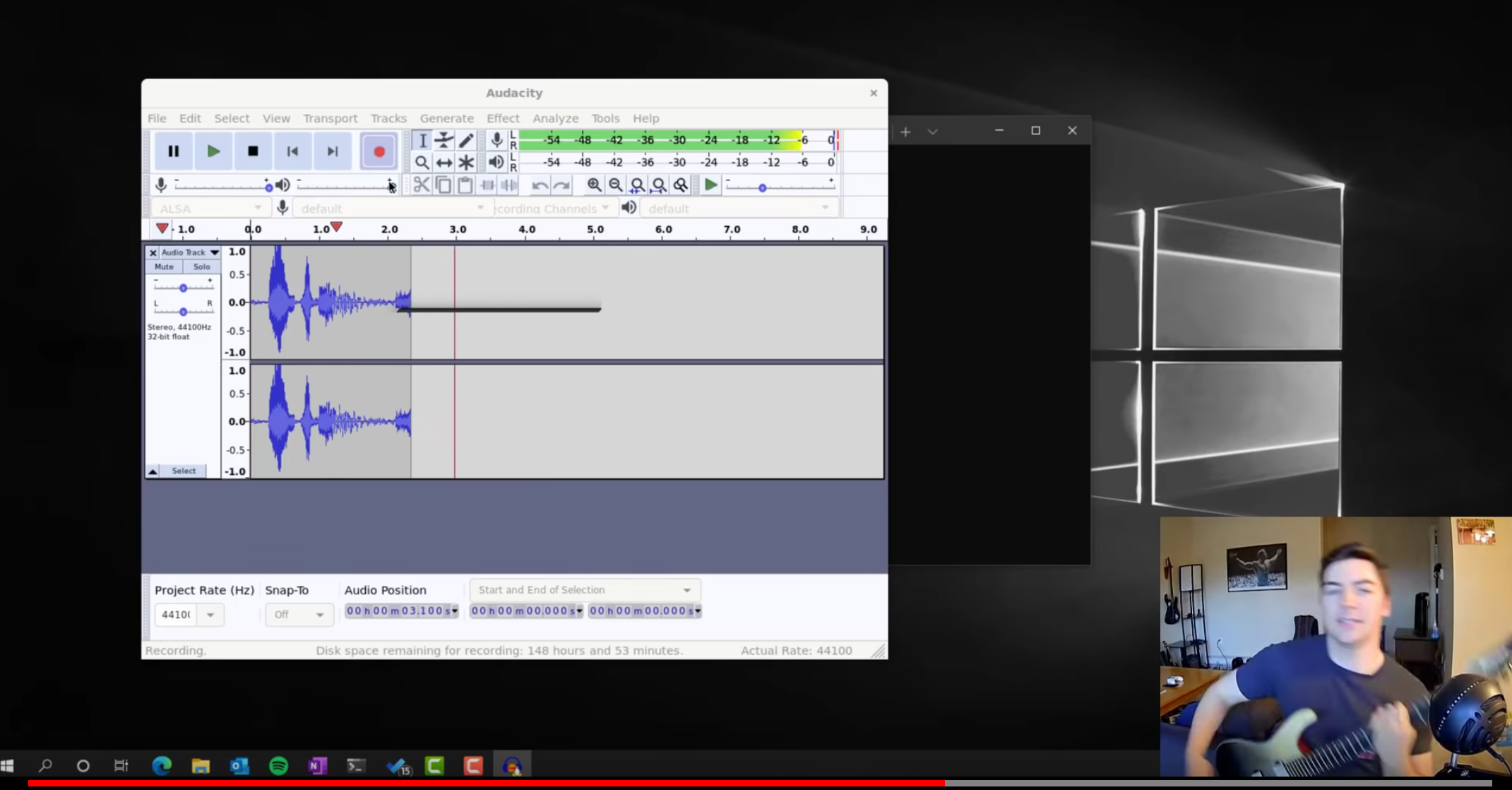Click the red Record button
The image size is (1512, 790).
click(379, 151)
